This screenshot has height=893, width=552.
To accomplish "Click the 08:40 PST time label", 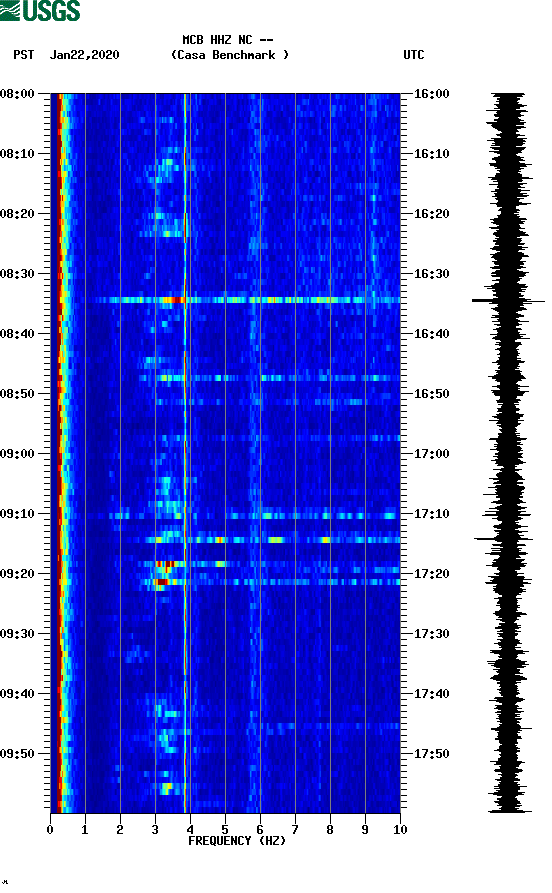I will click(17, 334).
